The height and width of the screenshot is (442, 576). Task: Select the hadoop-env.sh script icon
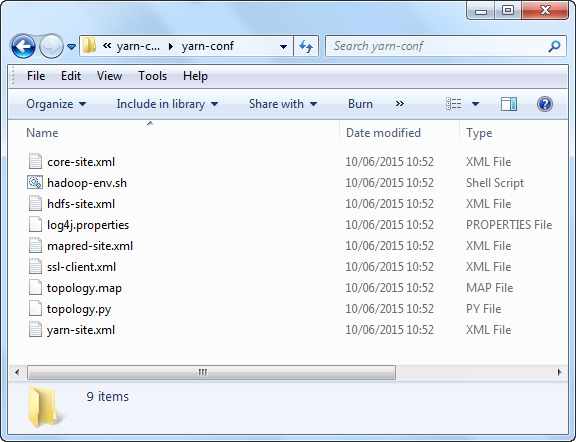click(x=35, y=182)
